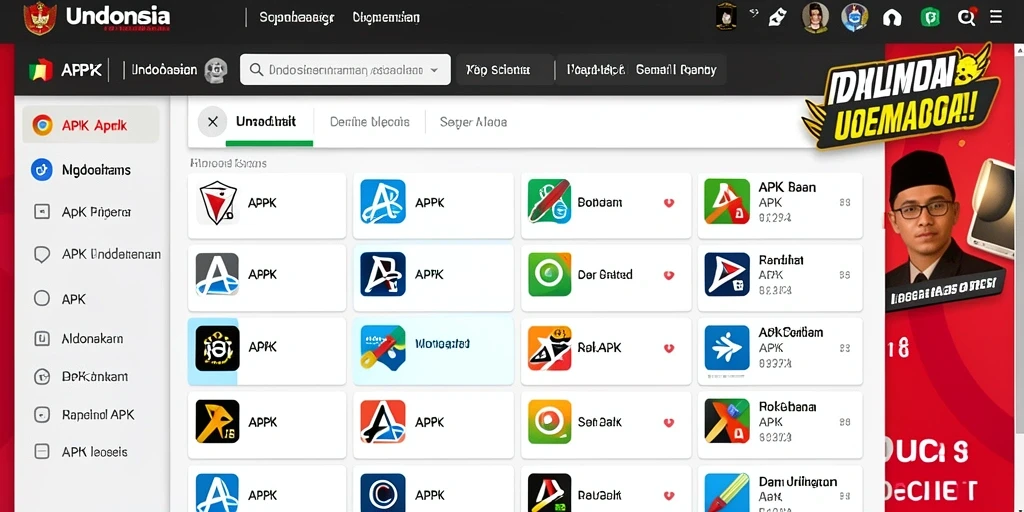Open the Olopmensian menu in top bar

click(x=386, y=18)
